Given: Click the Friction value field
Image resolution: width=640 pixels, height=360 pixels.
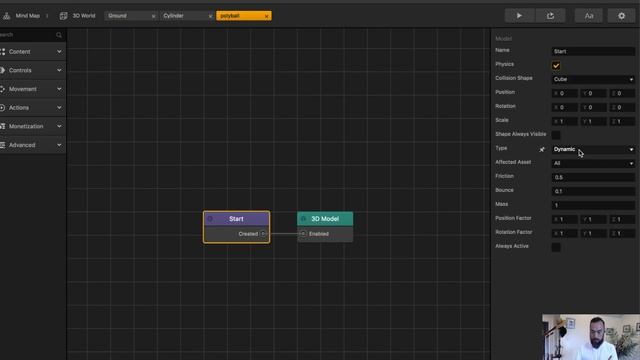Looking at the screenshot, I should pyautogui.click(x=593, y=177).
